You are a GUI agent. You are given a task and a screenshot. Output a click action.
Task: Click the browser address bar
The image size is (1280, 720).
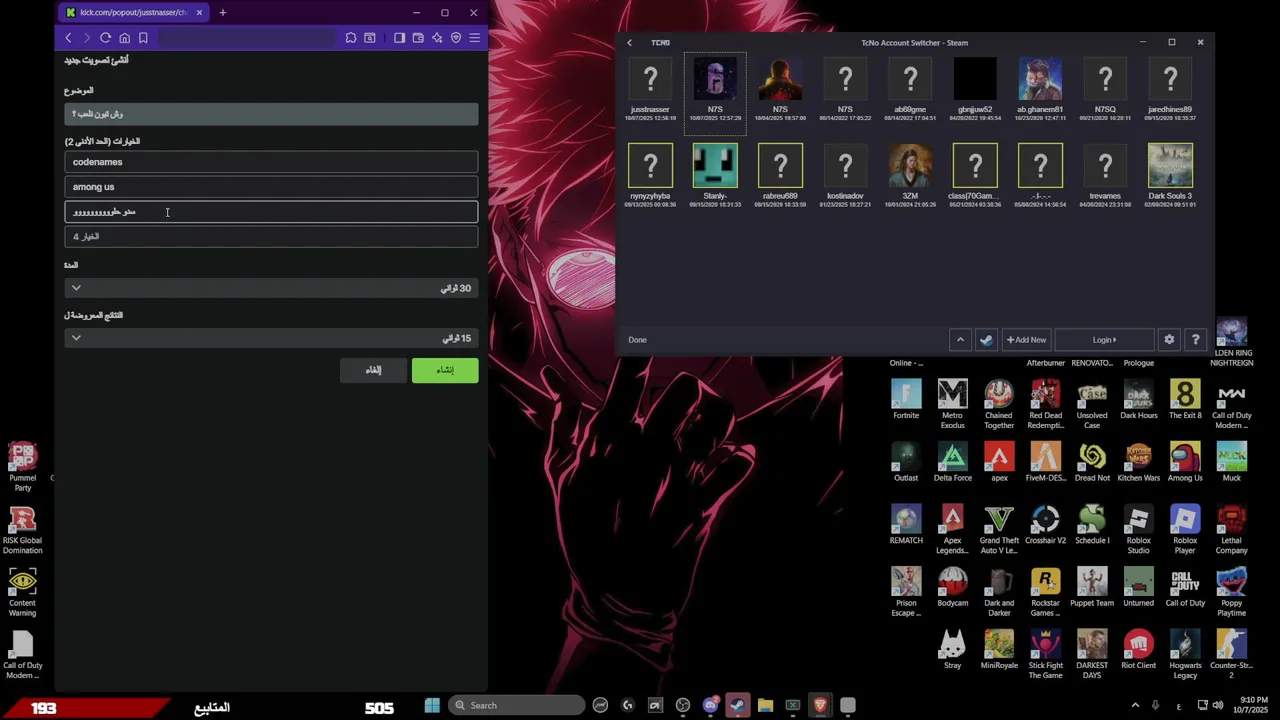pyautogui.click(x=245, y=38)
